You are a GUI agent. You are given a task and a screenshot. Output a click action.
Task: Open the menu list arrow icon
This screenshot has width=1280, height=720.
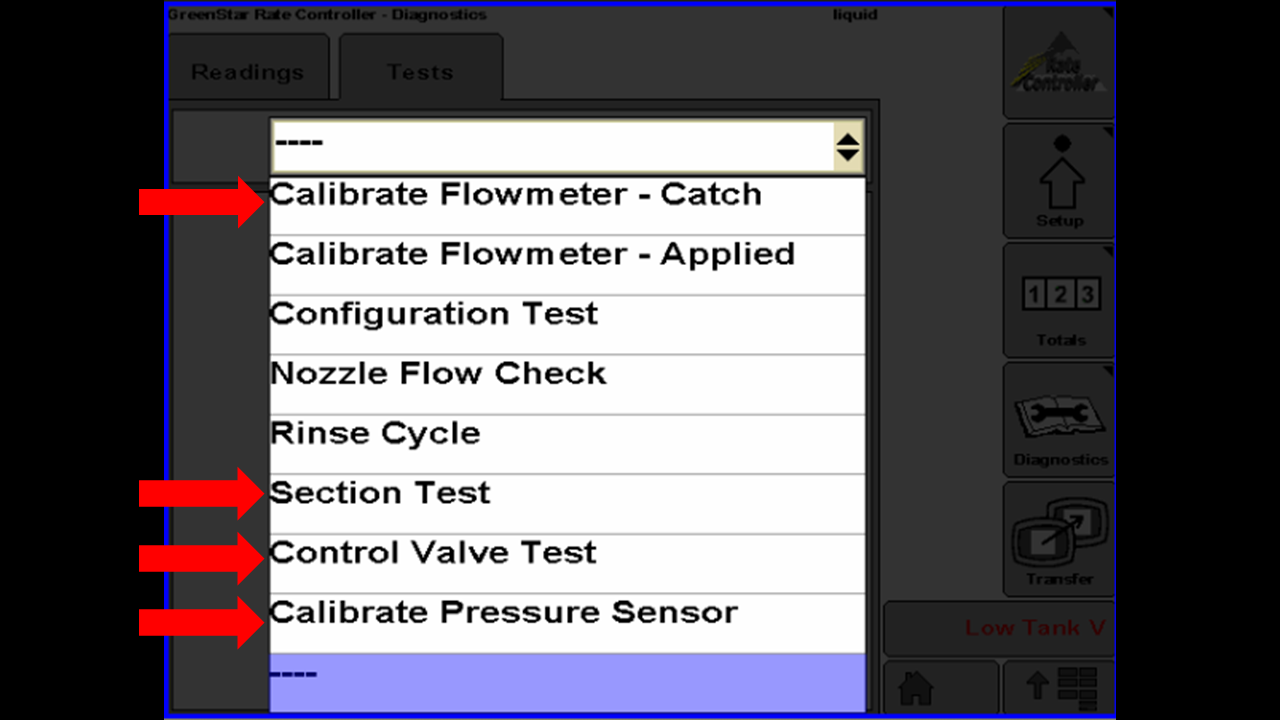click(x=1059, y=686)
